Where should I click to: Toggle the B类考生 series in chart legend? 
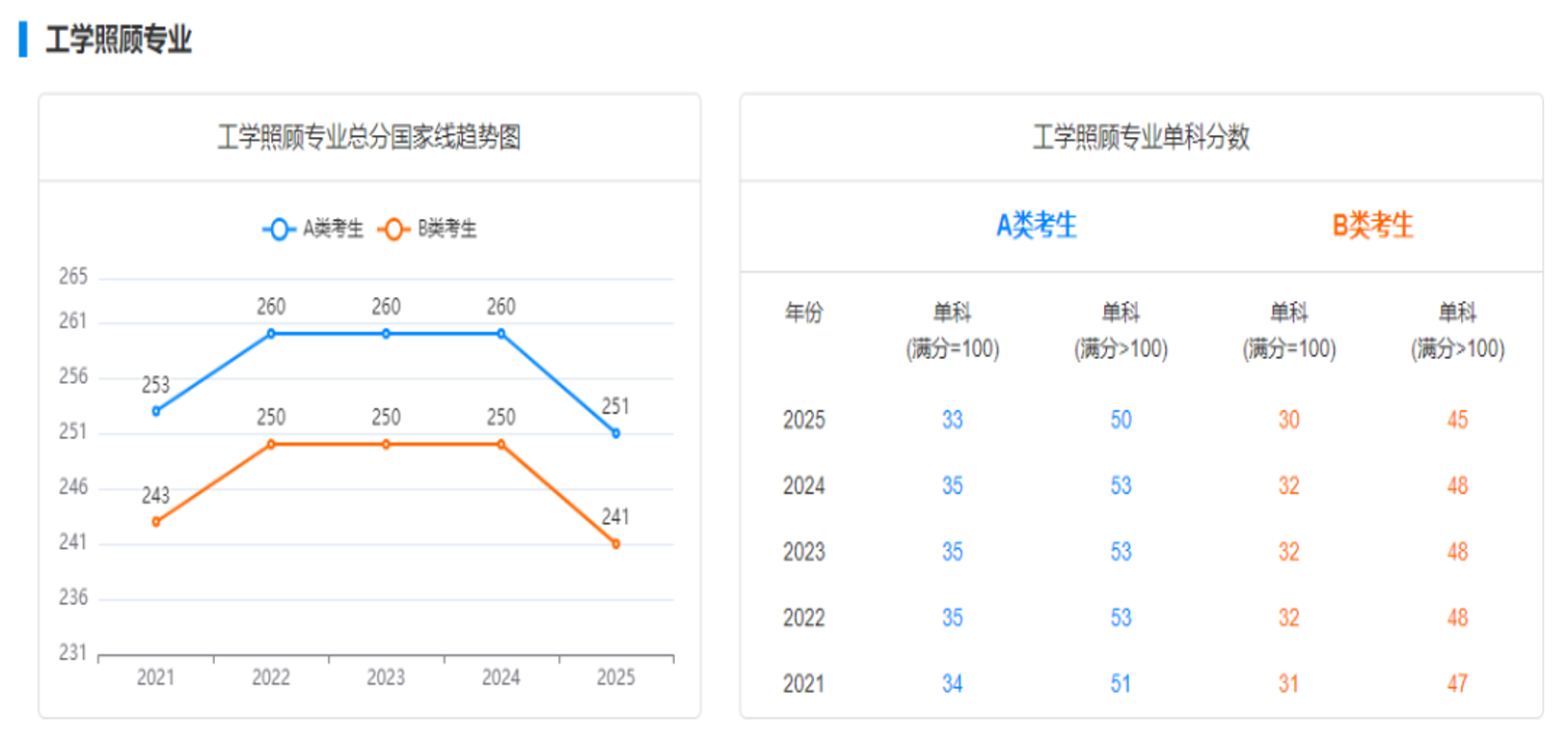427,229
